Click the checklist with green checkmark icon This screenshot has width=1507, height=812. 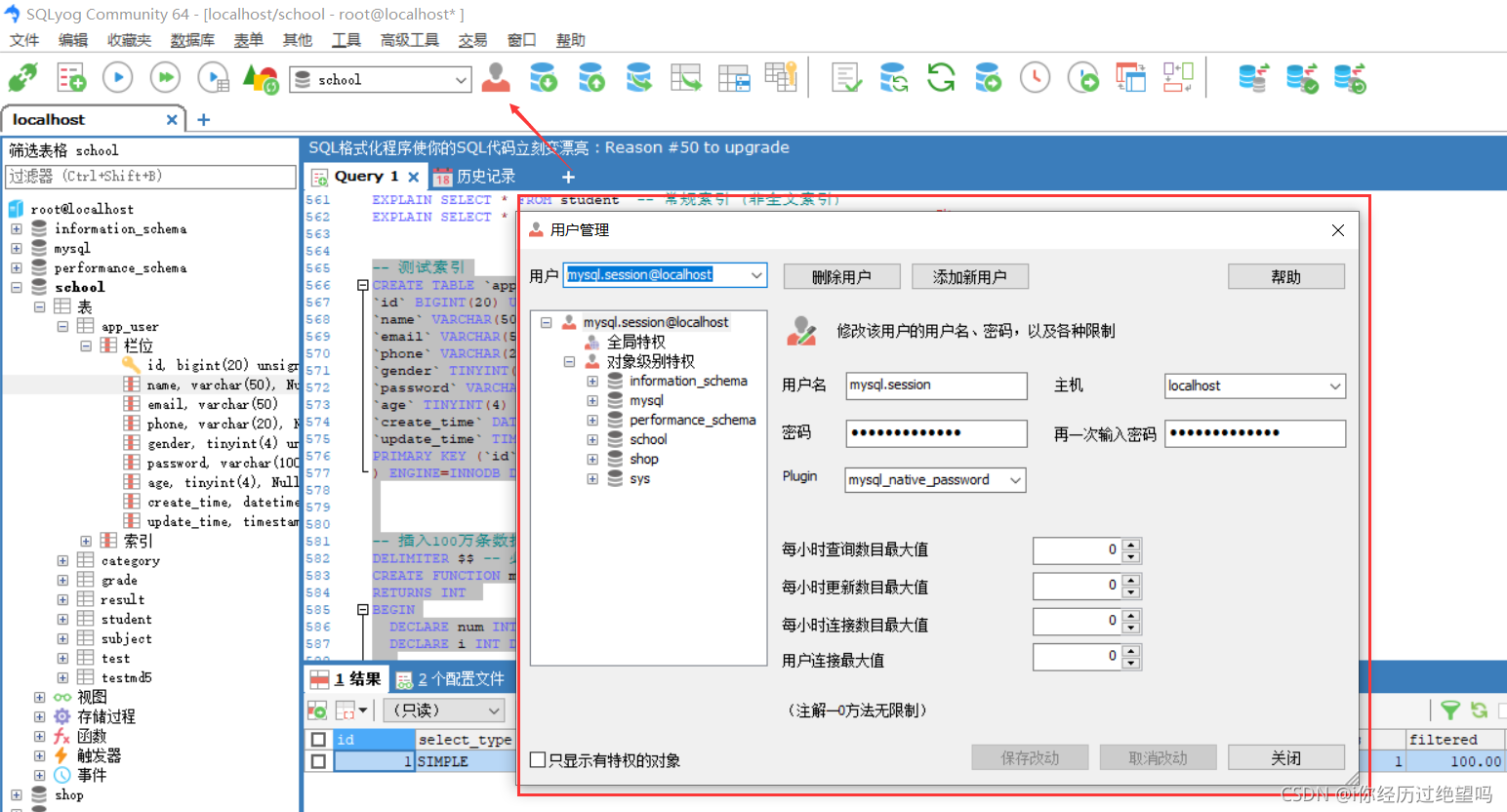coord(846,77)
